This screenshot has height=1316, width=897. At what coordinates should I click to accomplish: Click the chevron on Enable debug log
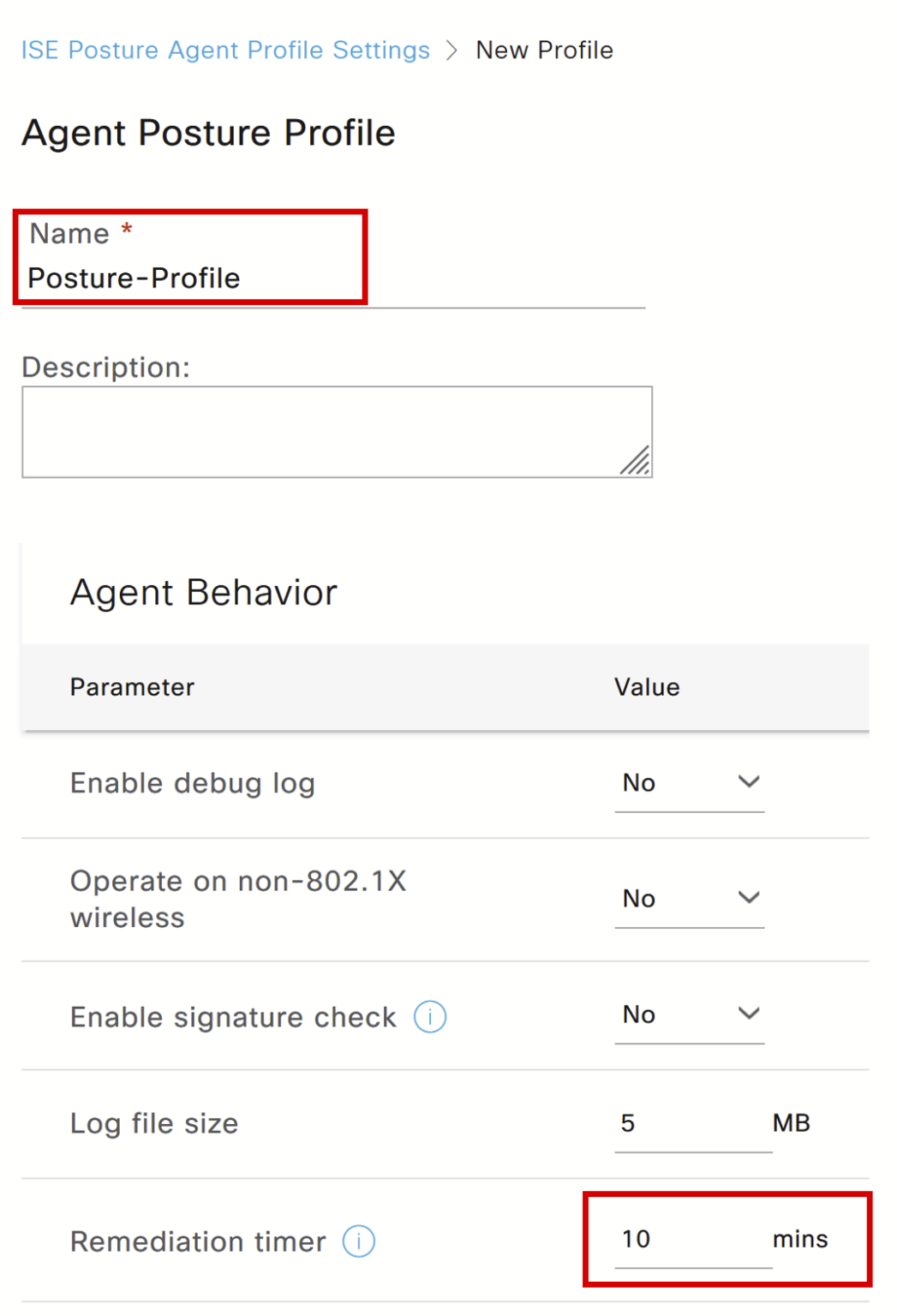[748, 781]
